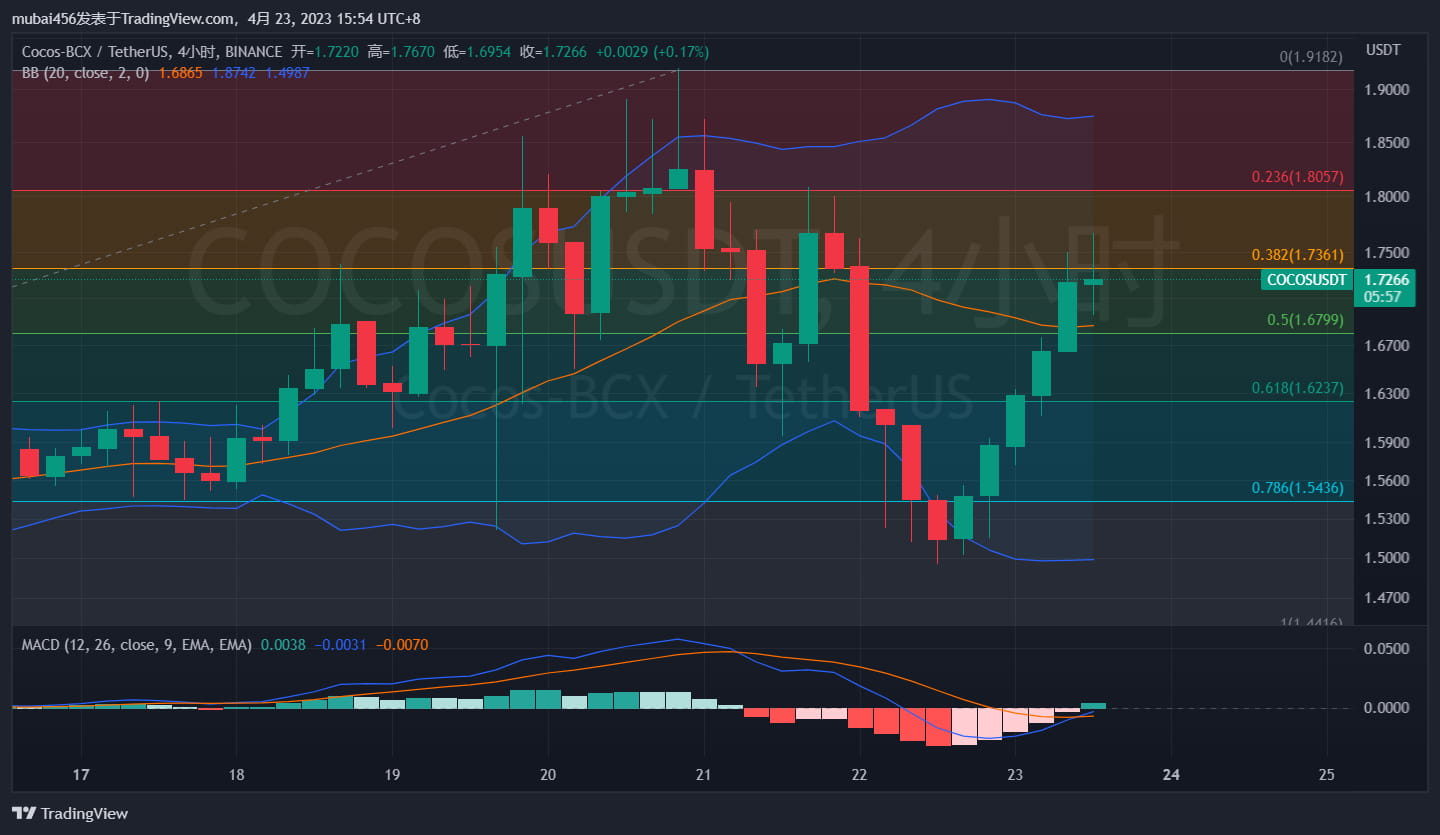The width and height of the screenshot is (1440, 835).
Task: Click the 1.6300 price axis label
Action: pyautogui.click(x=1386, y=394)
